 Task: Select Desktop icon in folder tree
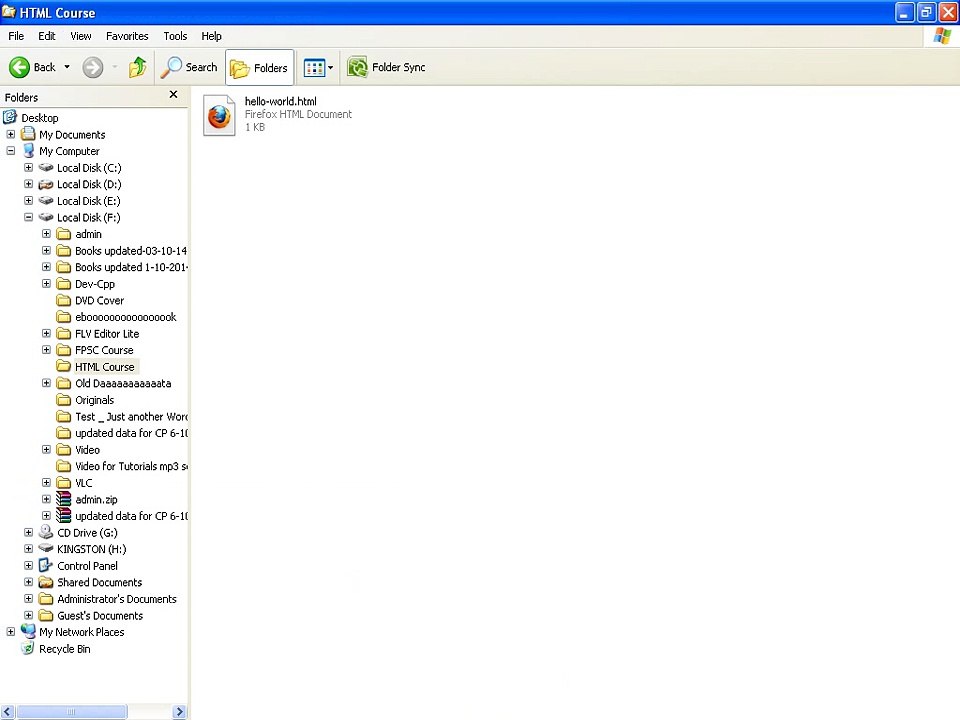[10, 117]
